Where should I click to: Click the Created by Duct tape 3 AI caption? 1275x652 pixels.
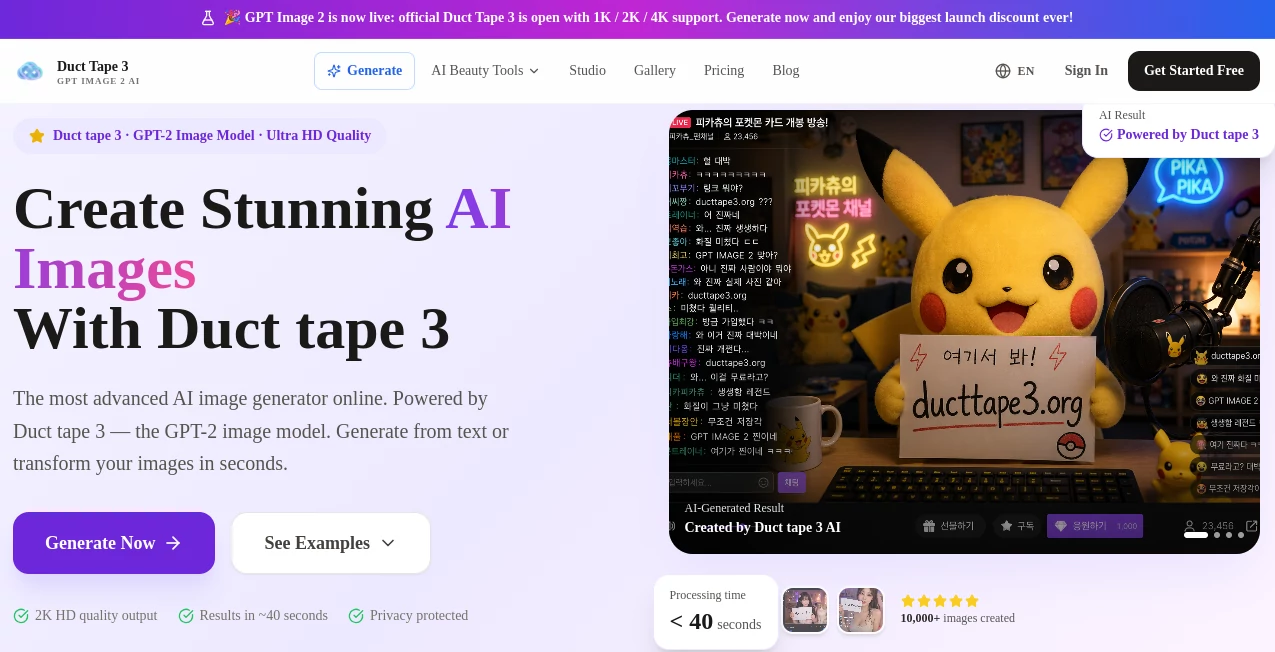click(763, 527)
